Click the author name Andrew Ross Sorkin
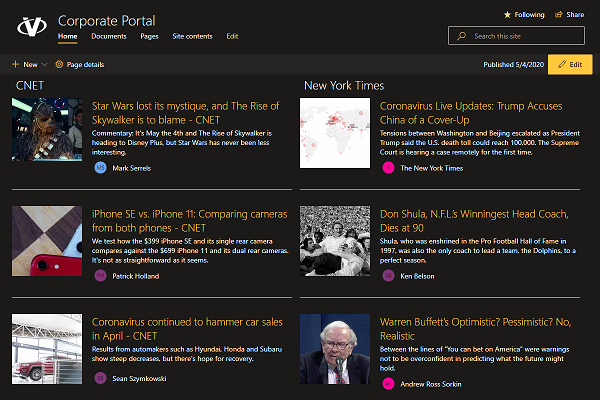 pos(431,384)
